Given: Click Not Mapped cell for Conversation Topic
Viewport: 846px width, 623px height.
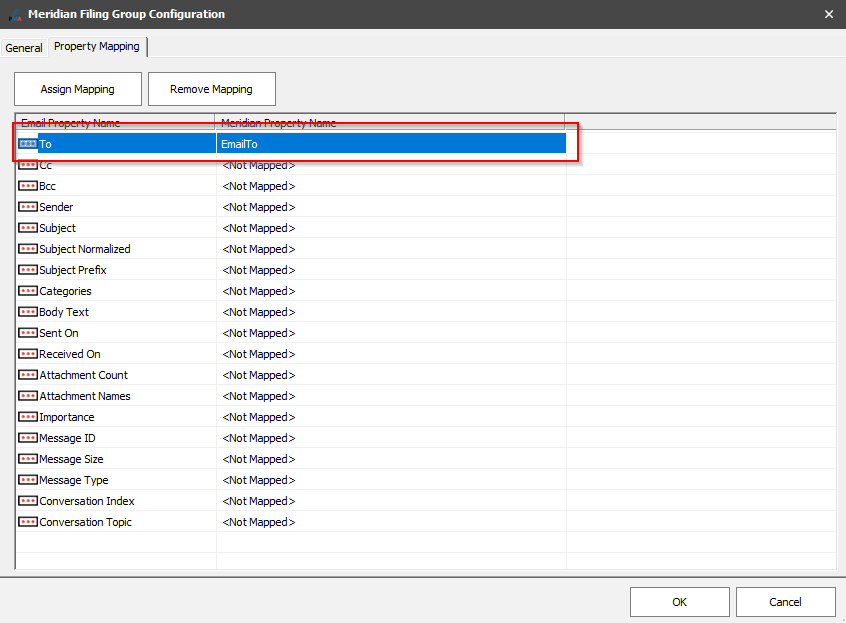Looking at the screenshot, I should point(391,522).
